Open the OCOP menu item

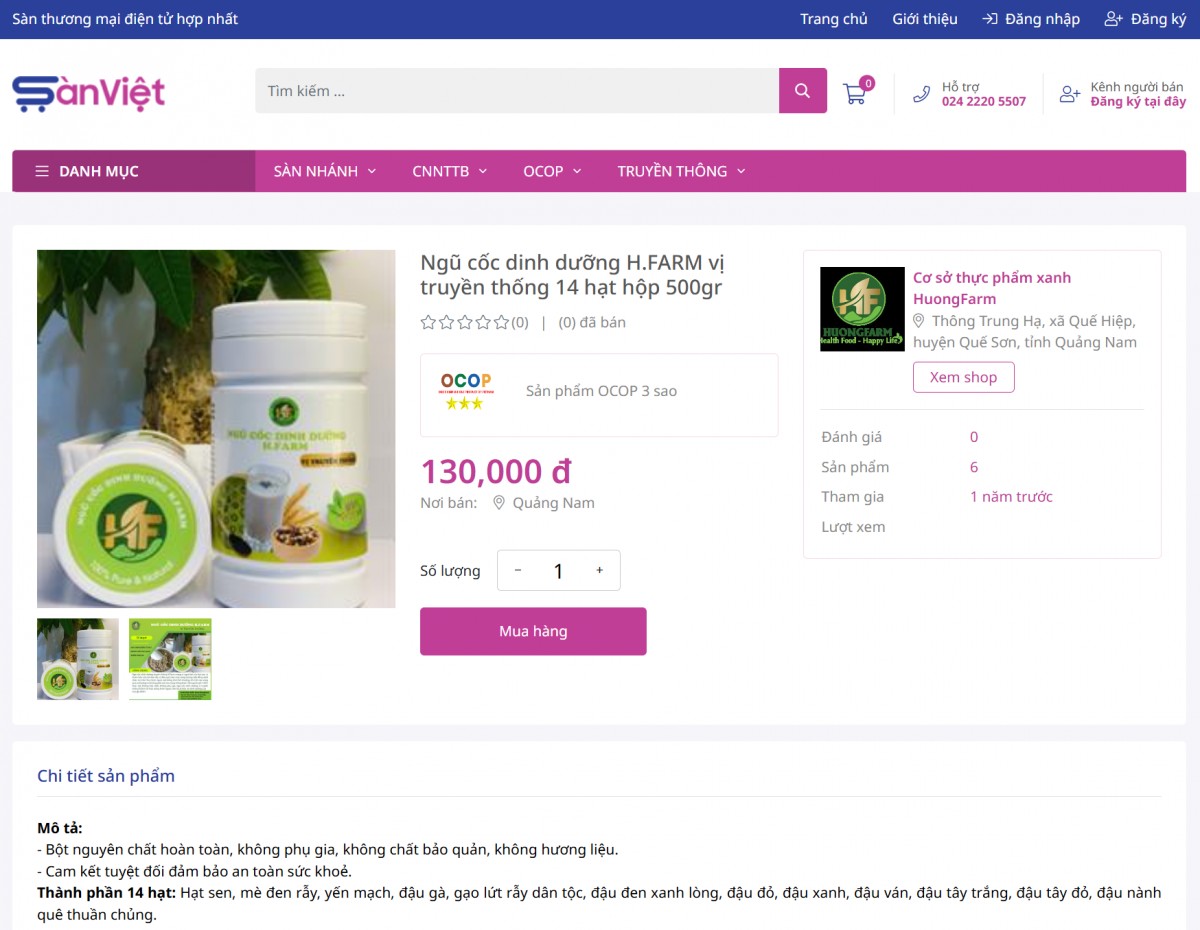(552, 171)
